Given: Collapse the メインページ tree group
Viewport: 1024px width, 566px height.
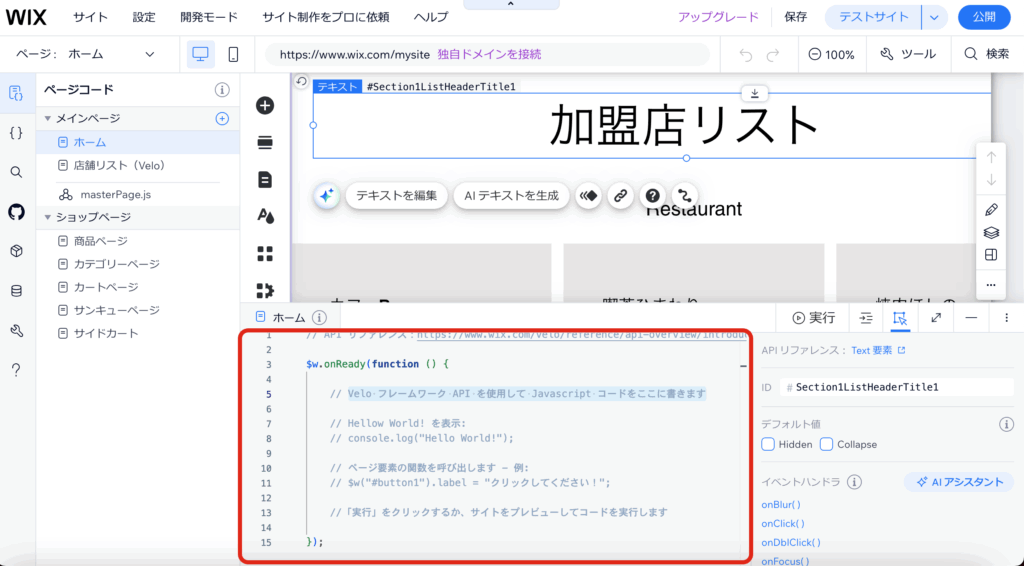Looking at the screenshot, I should click(x=48, y=118).
